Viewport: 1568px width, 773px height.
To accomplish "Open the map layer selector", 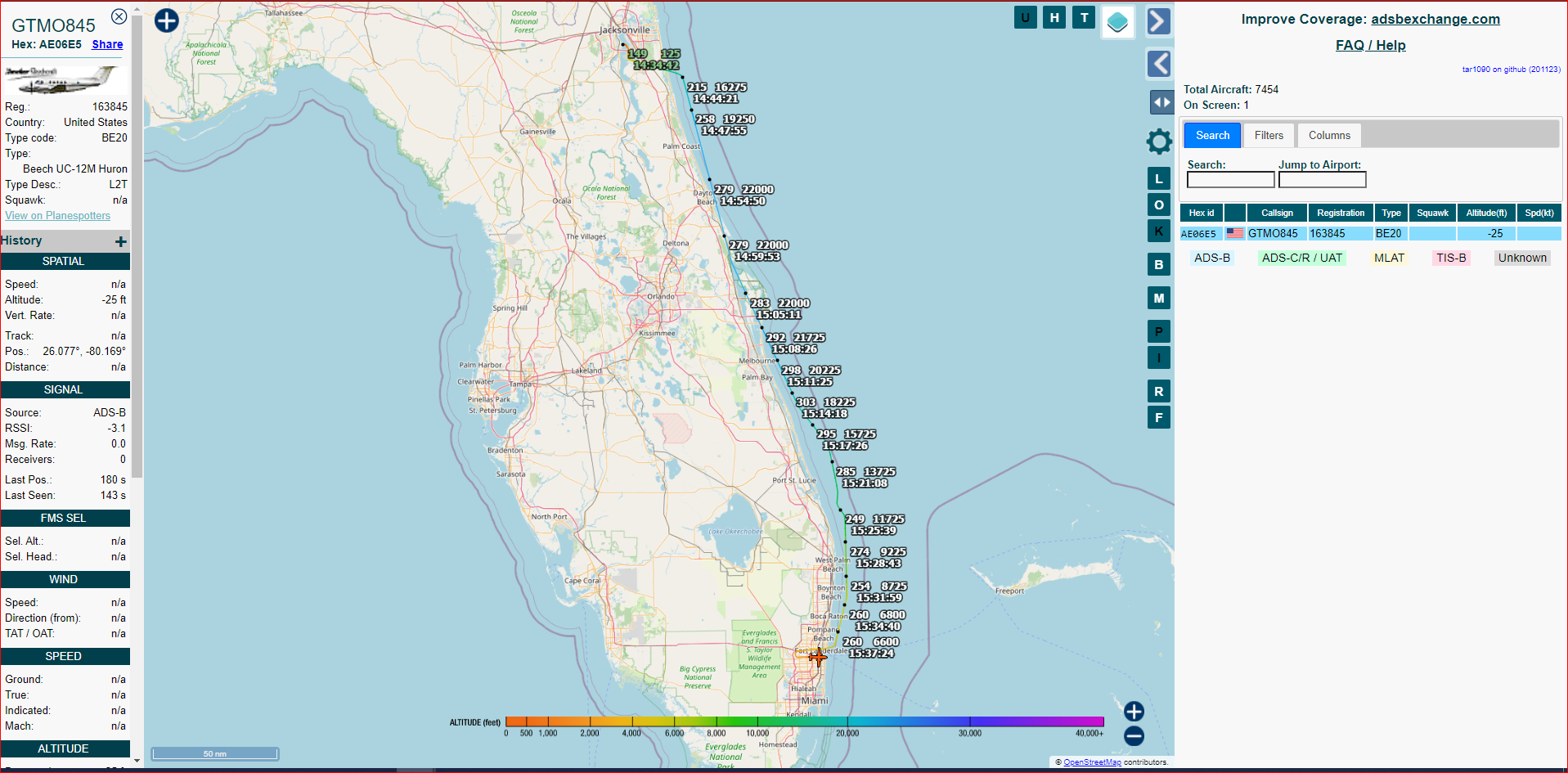I will click(1117, 22).
